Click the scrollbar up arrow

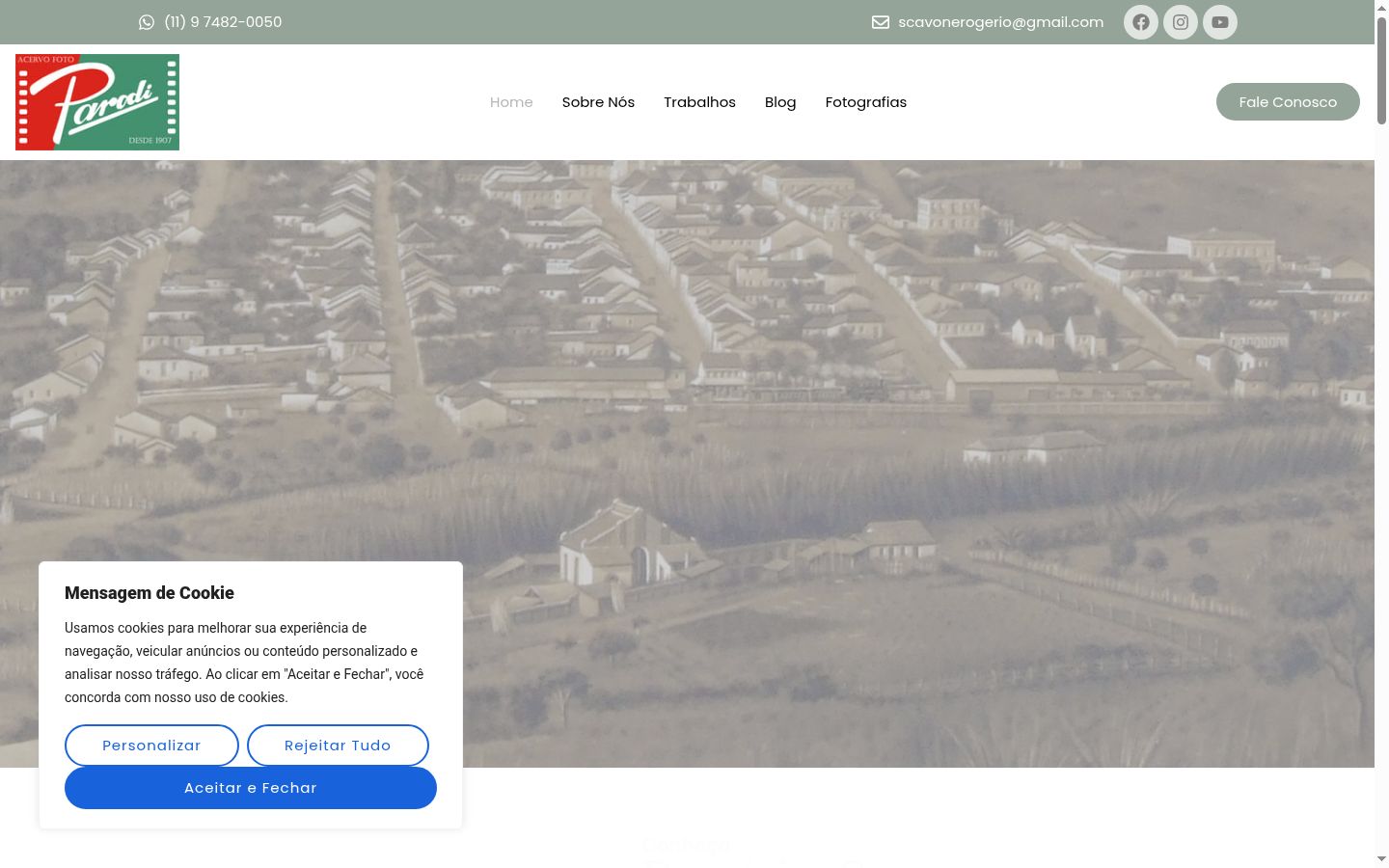1381,8
